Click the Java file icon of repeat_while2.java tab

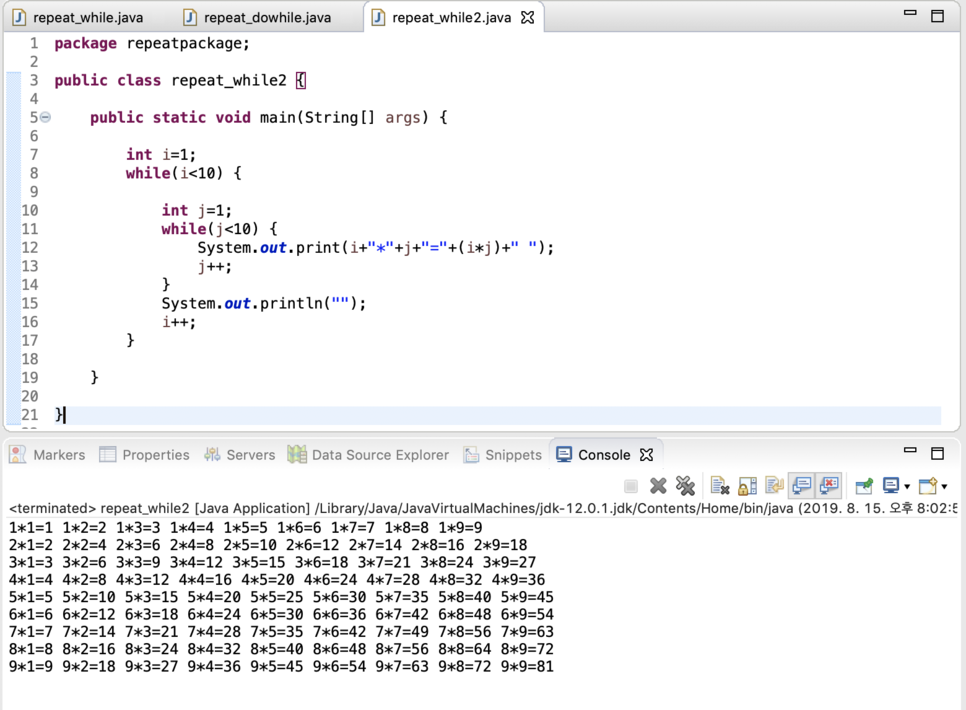378,18
